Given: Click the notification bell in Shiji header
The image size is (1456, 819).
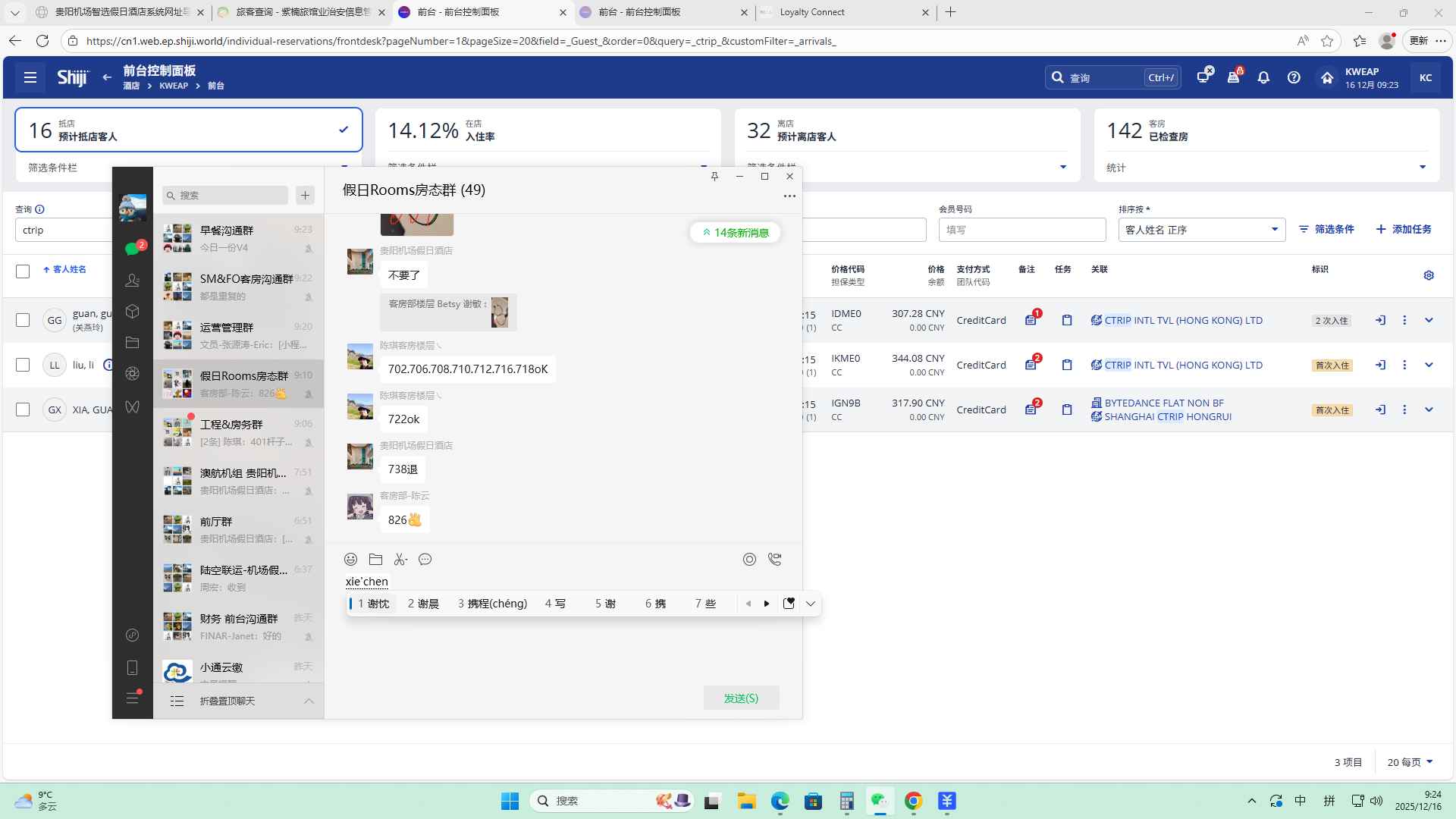Looking at the screenshot, I should tap(1263, 77).
